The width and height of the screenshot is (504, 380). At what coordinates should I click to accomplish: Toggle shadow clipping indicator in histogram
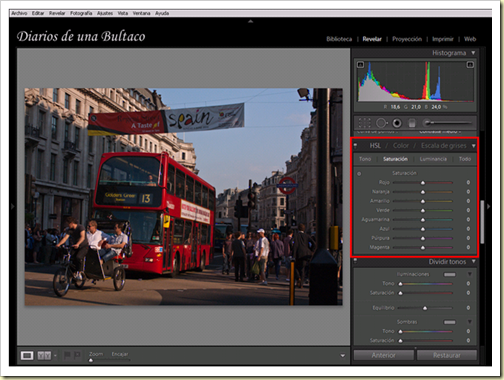click(x=360, y=65)
